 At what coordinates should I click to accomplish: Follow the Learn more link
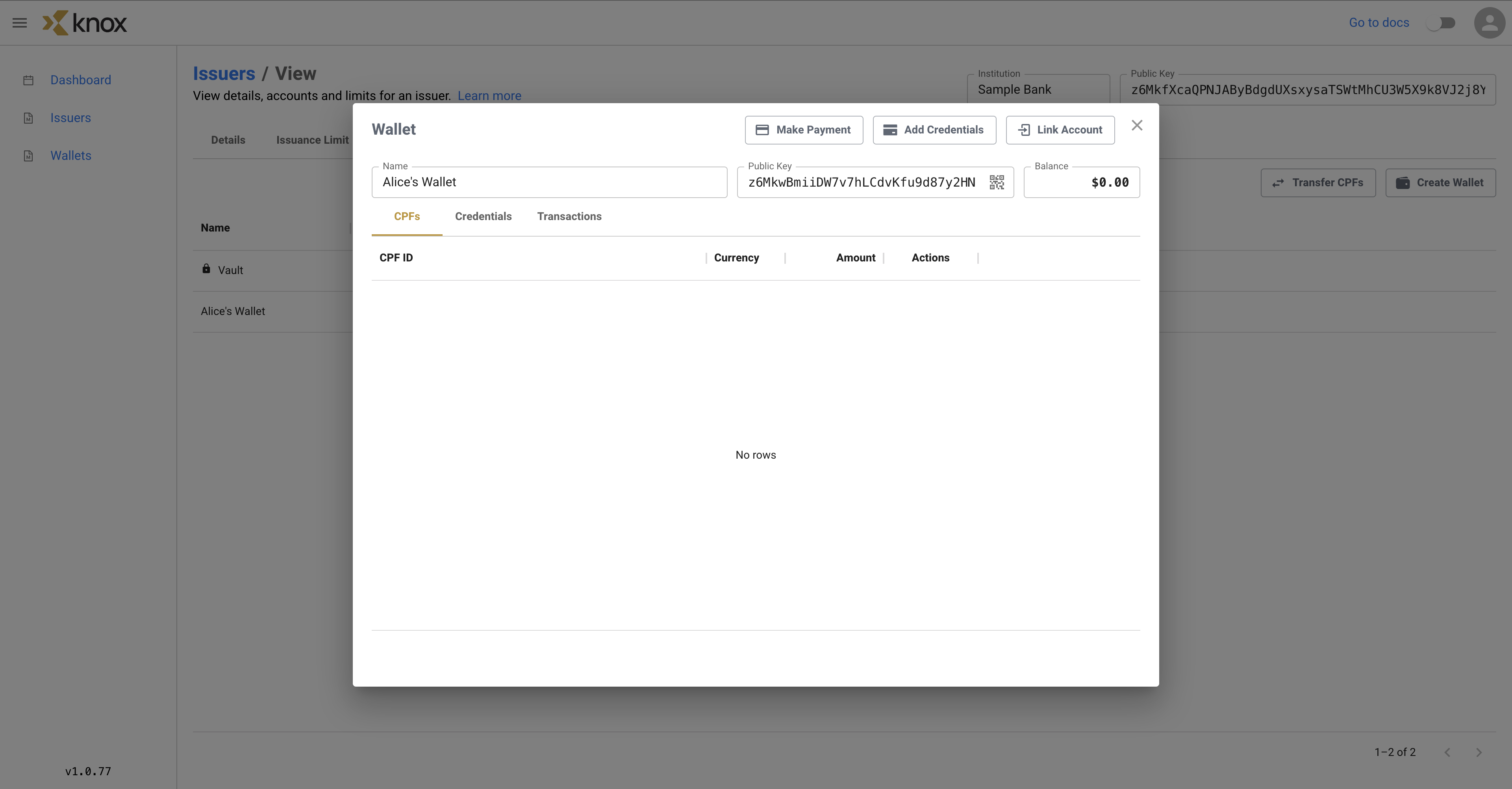click(489, 96)
